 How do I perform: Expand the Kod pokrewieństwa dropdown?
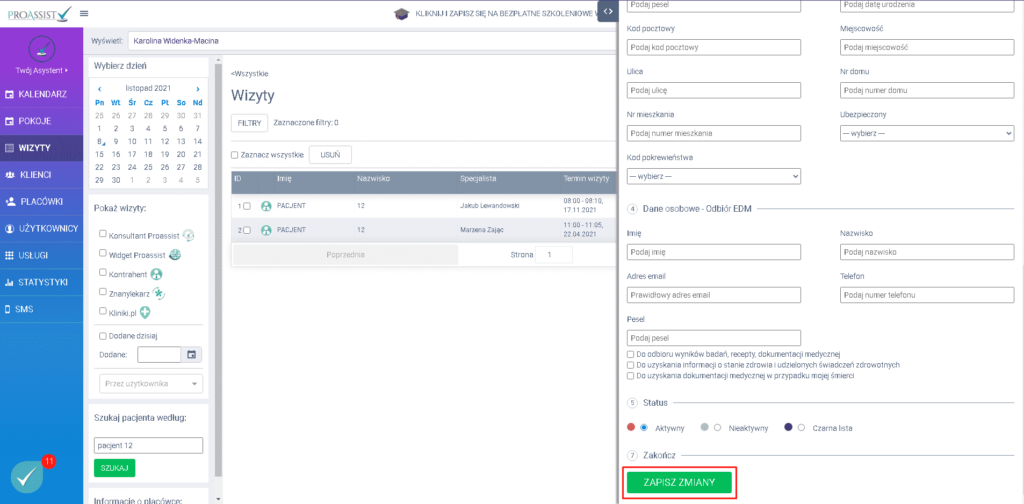coord(713,176)
